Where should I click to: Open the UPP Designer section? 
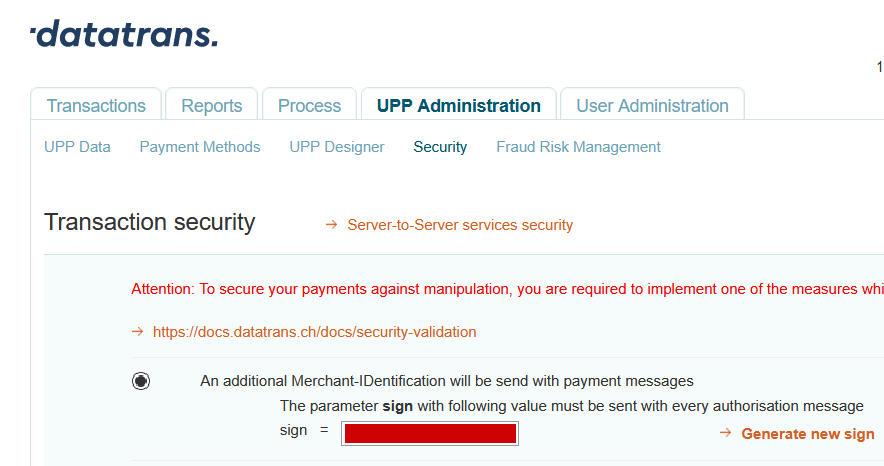[x=337, y=147]
